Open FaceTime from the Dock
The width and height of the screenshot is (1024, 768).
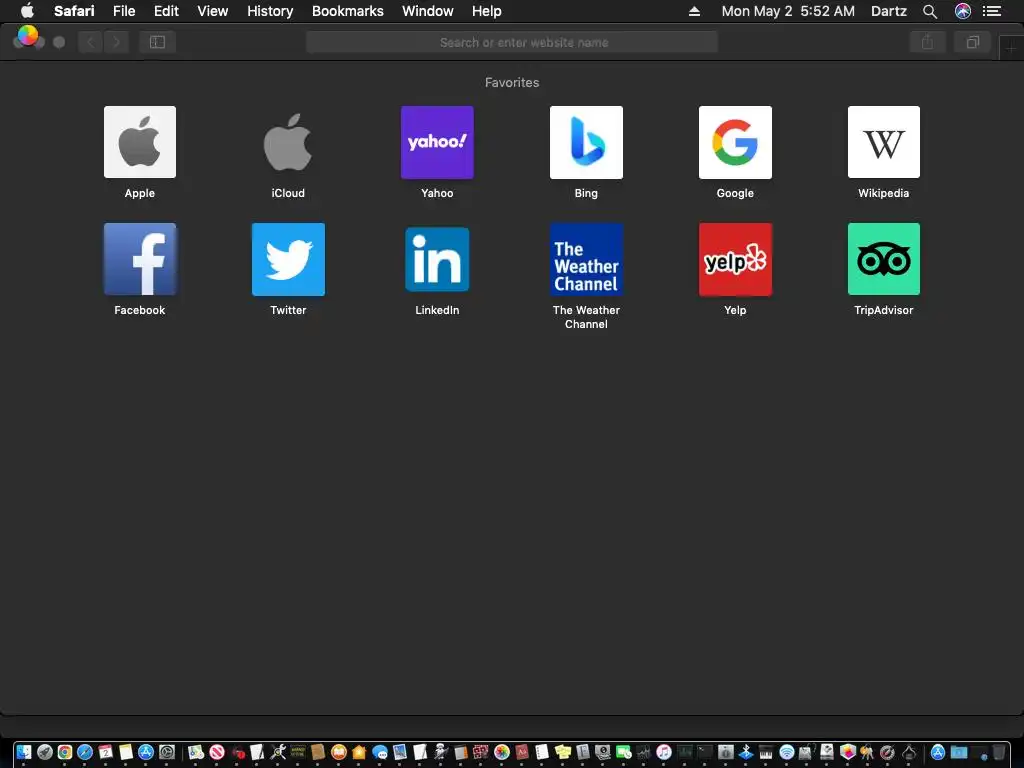coord(623,752)
